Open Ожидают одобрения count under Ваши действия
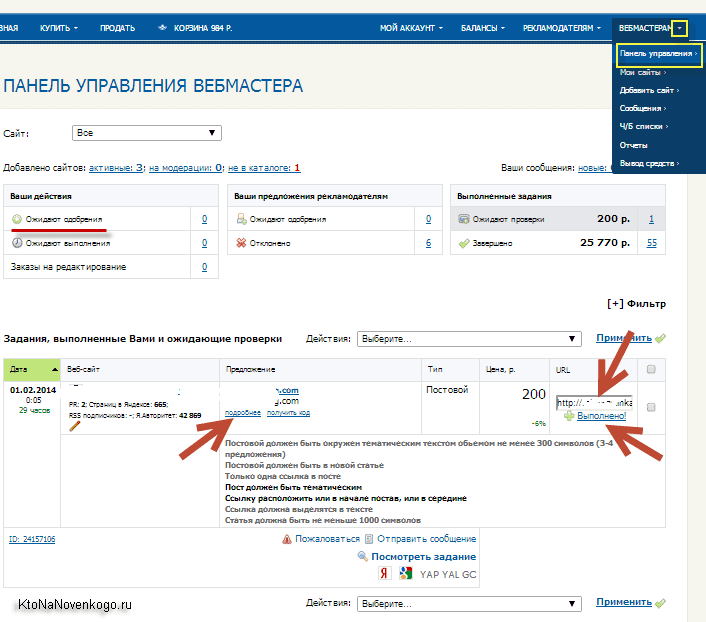 [x=204, y=219]
